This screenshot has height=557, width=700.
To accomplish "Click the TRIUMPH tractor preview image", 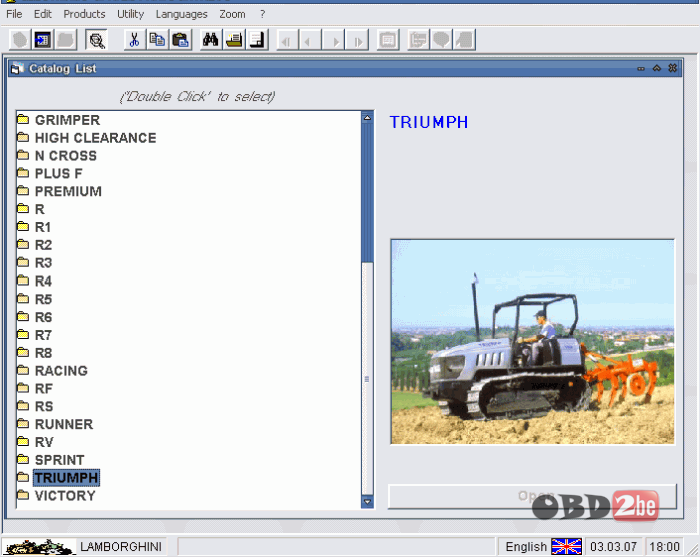I will pyautogui.click(x=532, y=341).
